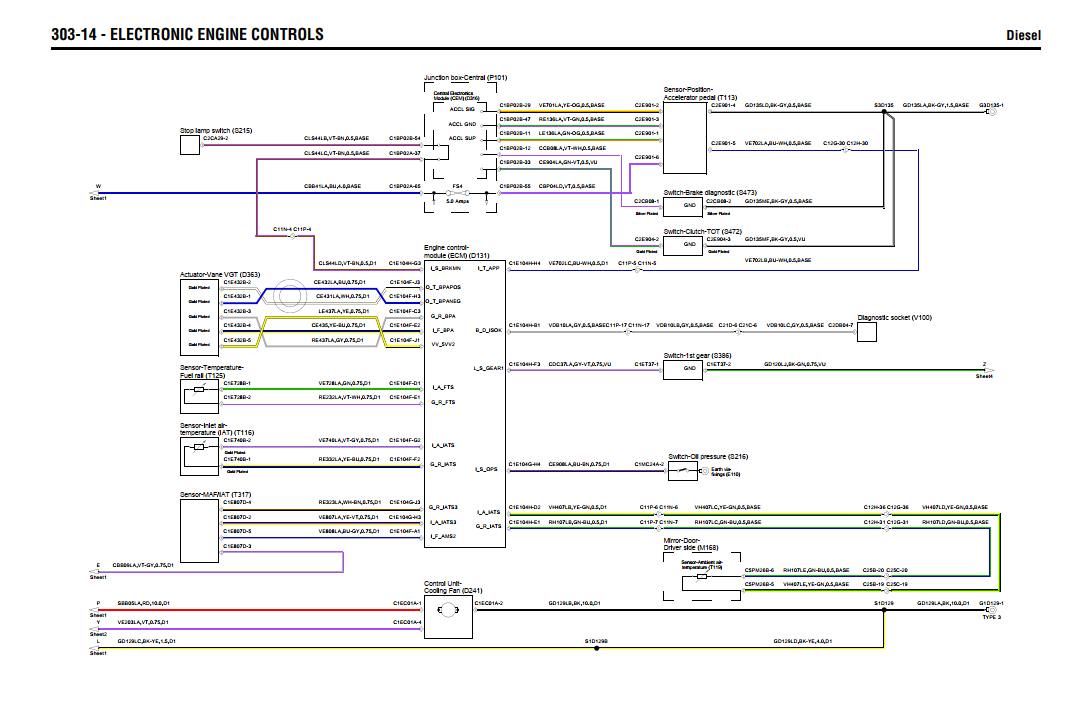Select the FS4 5.0 Amps fuse symbol
The width and height of the screenshot is (1066, 703).
456,193
